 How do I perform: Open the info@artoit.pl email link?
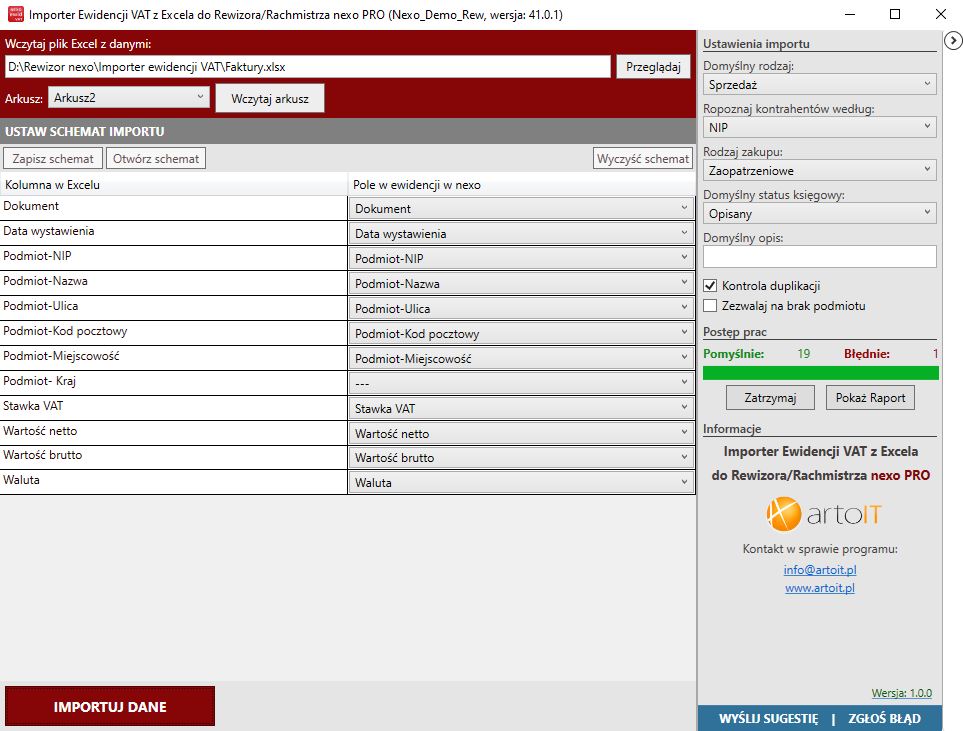(x=819, y=570)
